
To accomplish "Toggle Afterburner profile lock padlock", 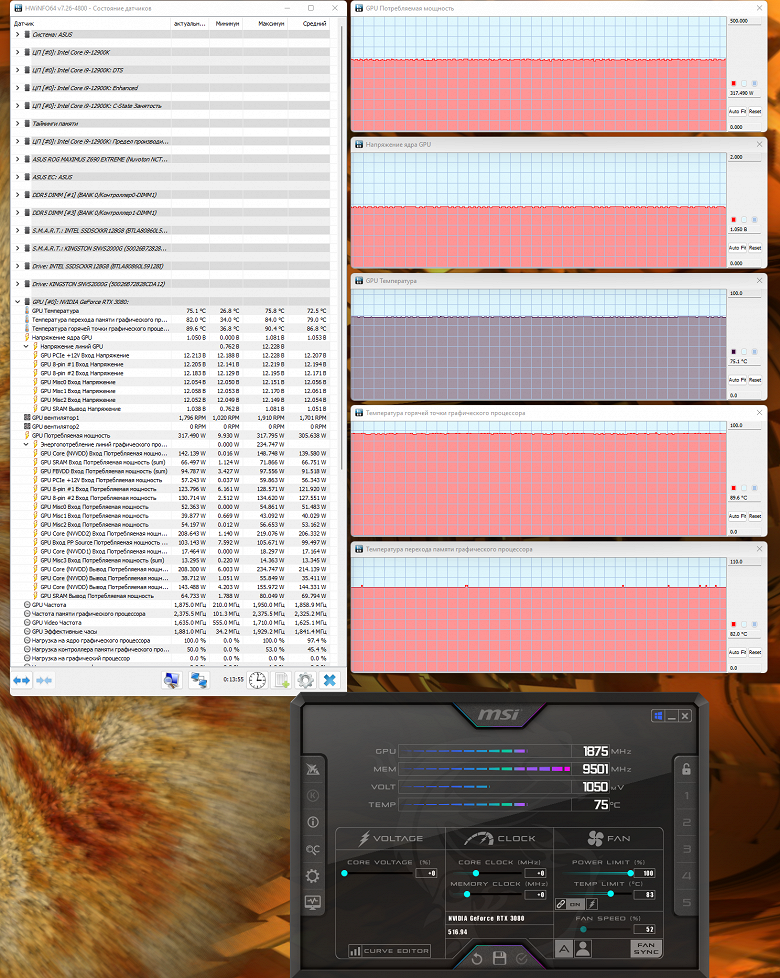I will (686, 768).
